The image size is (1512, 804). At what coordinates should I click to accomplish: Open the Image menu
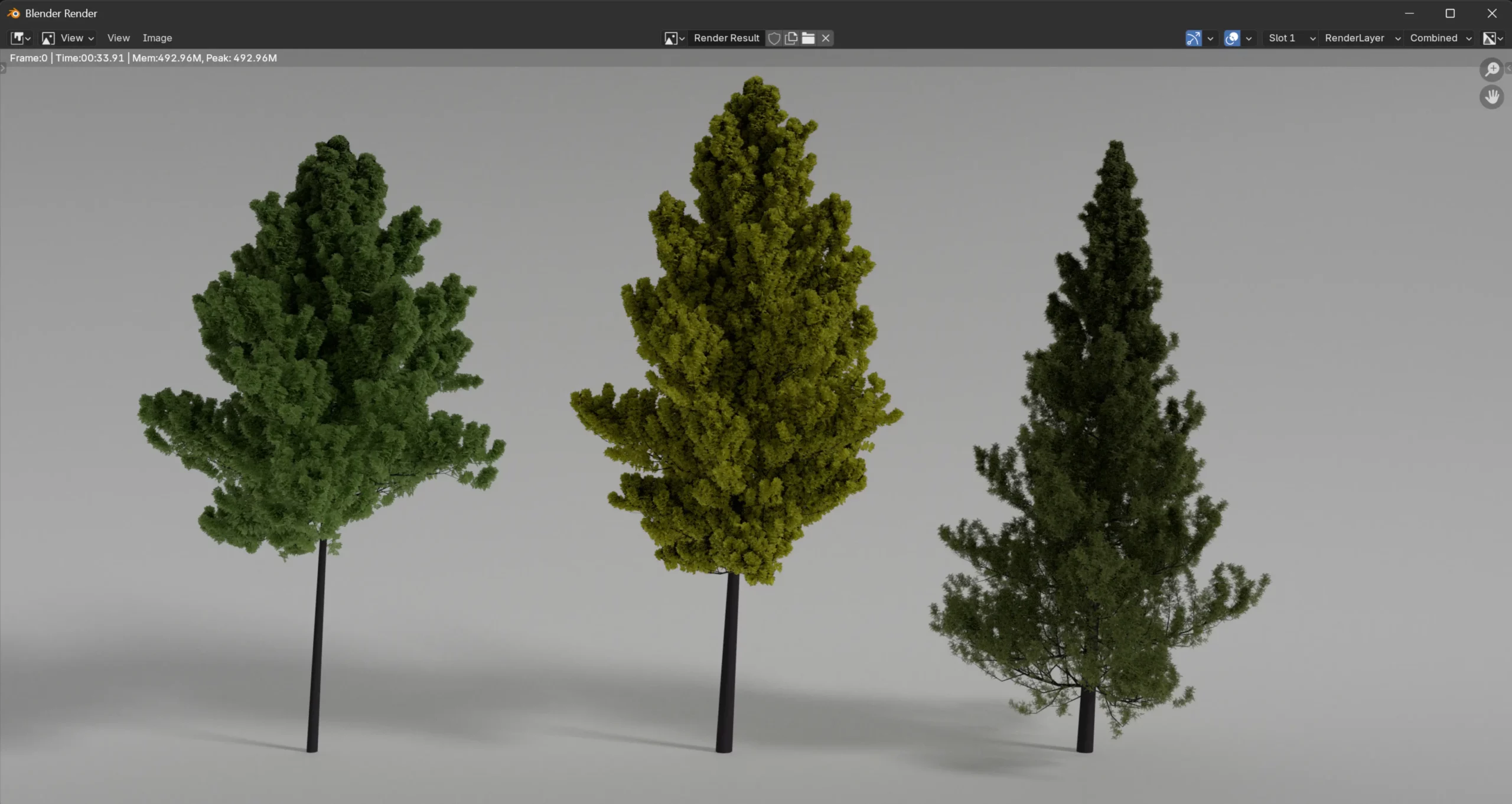[157, 38]
